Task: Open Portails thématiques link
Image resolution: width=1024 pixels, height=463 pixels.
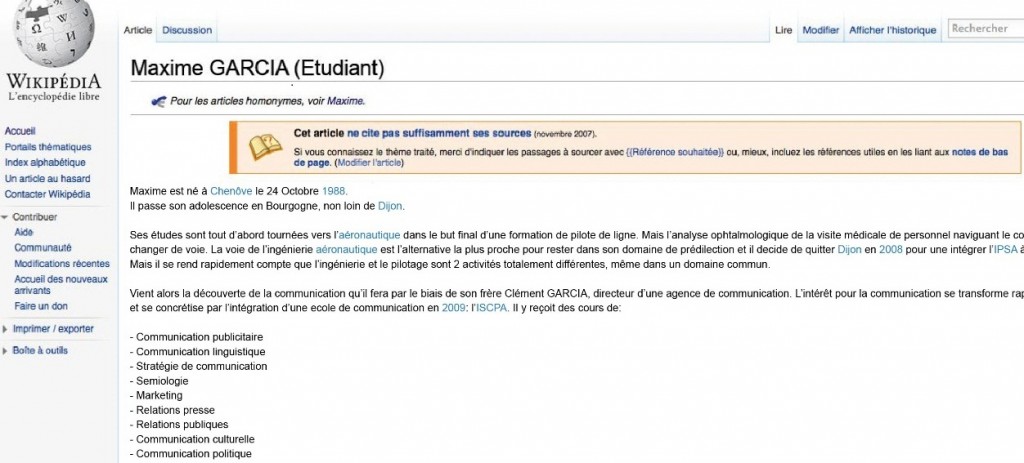Action: [48, 147]
